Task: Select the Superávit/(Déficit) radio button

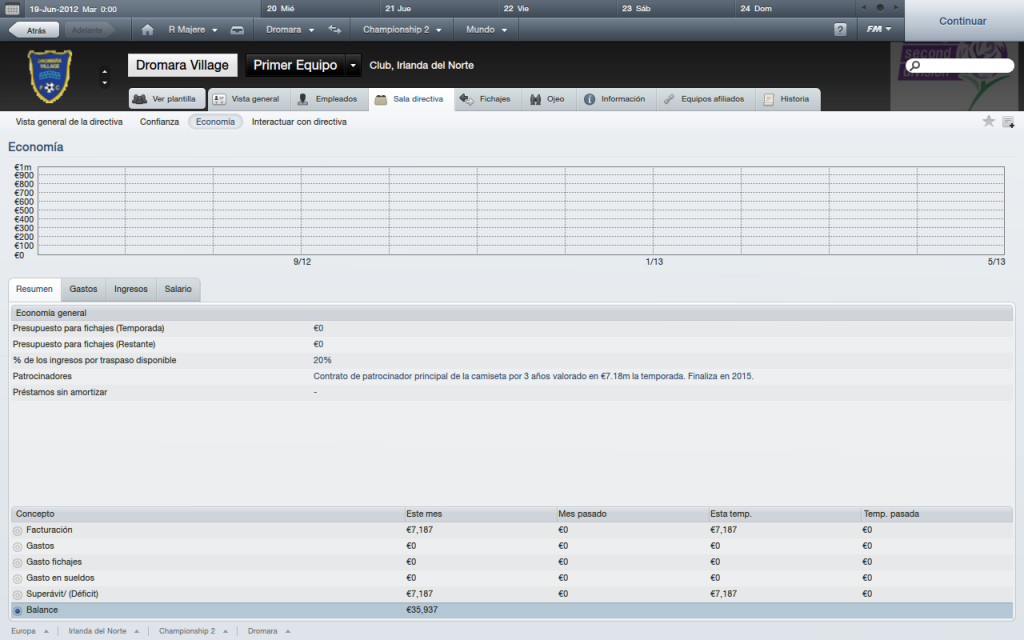Action: [x=18, y=594]
